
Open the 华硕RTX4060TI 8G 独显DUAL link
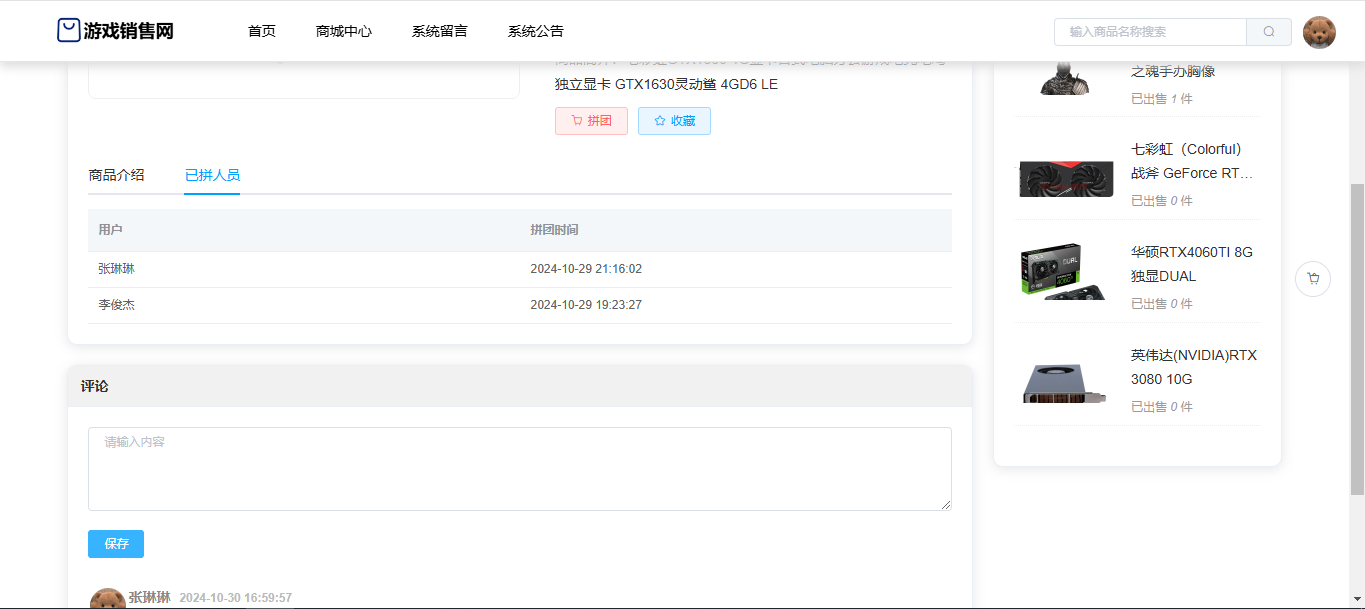[1192, 264]
